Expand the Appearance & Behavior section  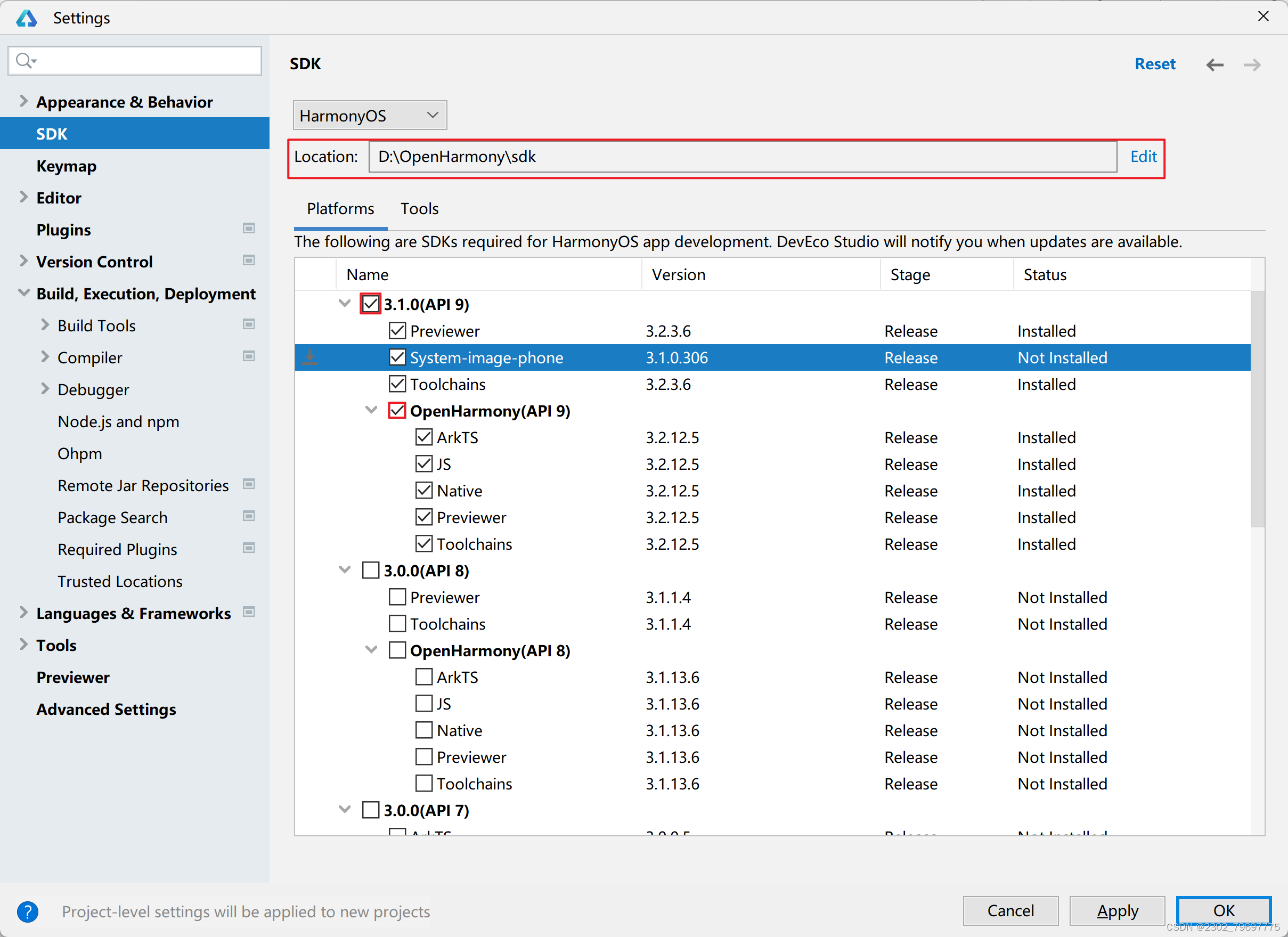pyautogui.click(x=23, y=101)
